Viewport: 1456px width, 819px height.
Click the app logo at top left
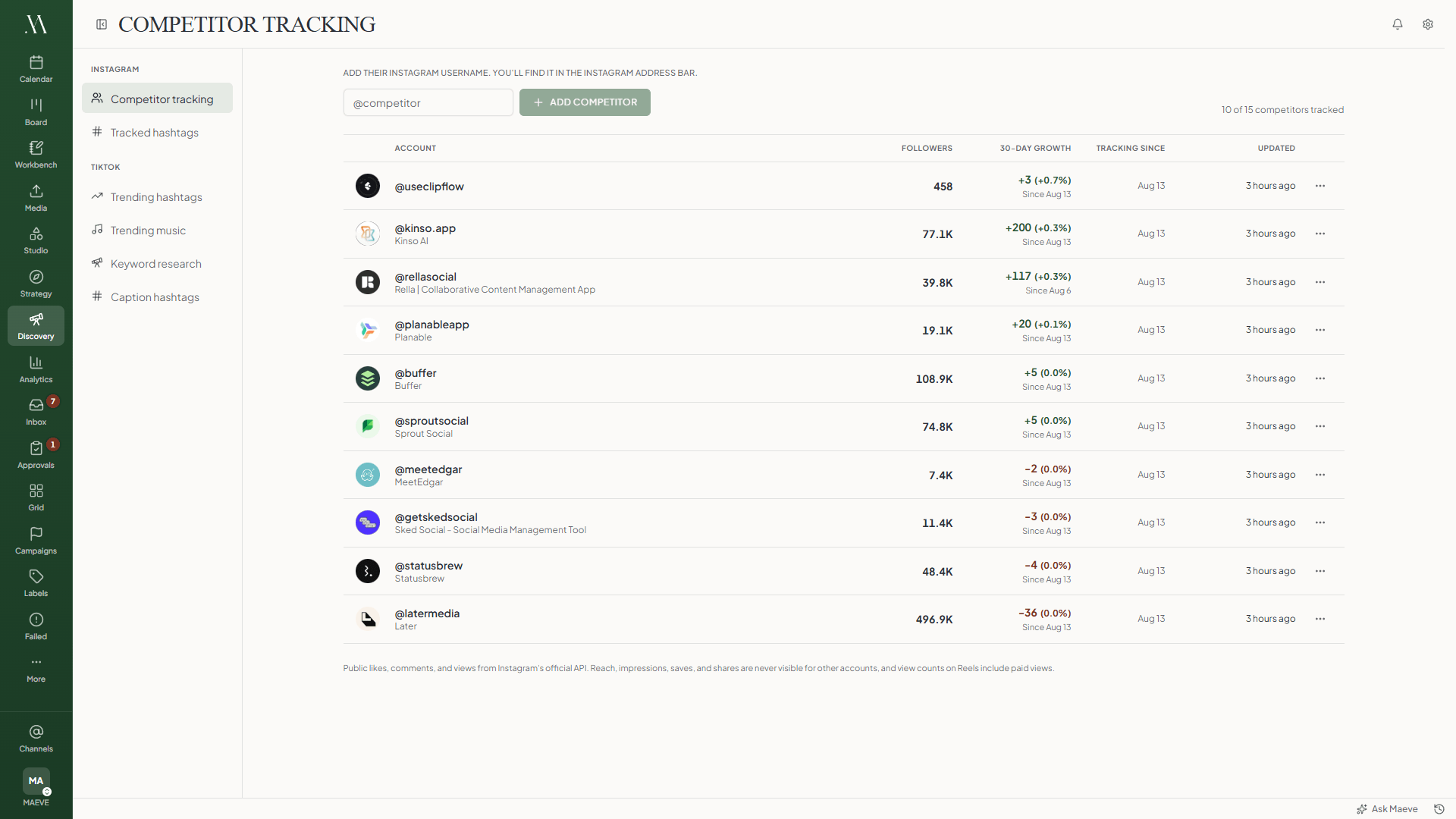[36, 24]
